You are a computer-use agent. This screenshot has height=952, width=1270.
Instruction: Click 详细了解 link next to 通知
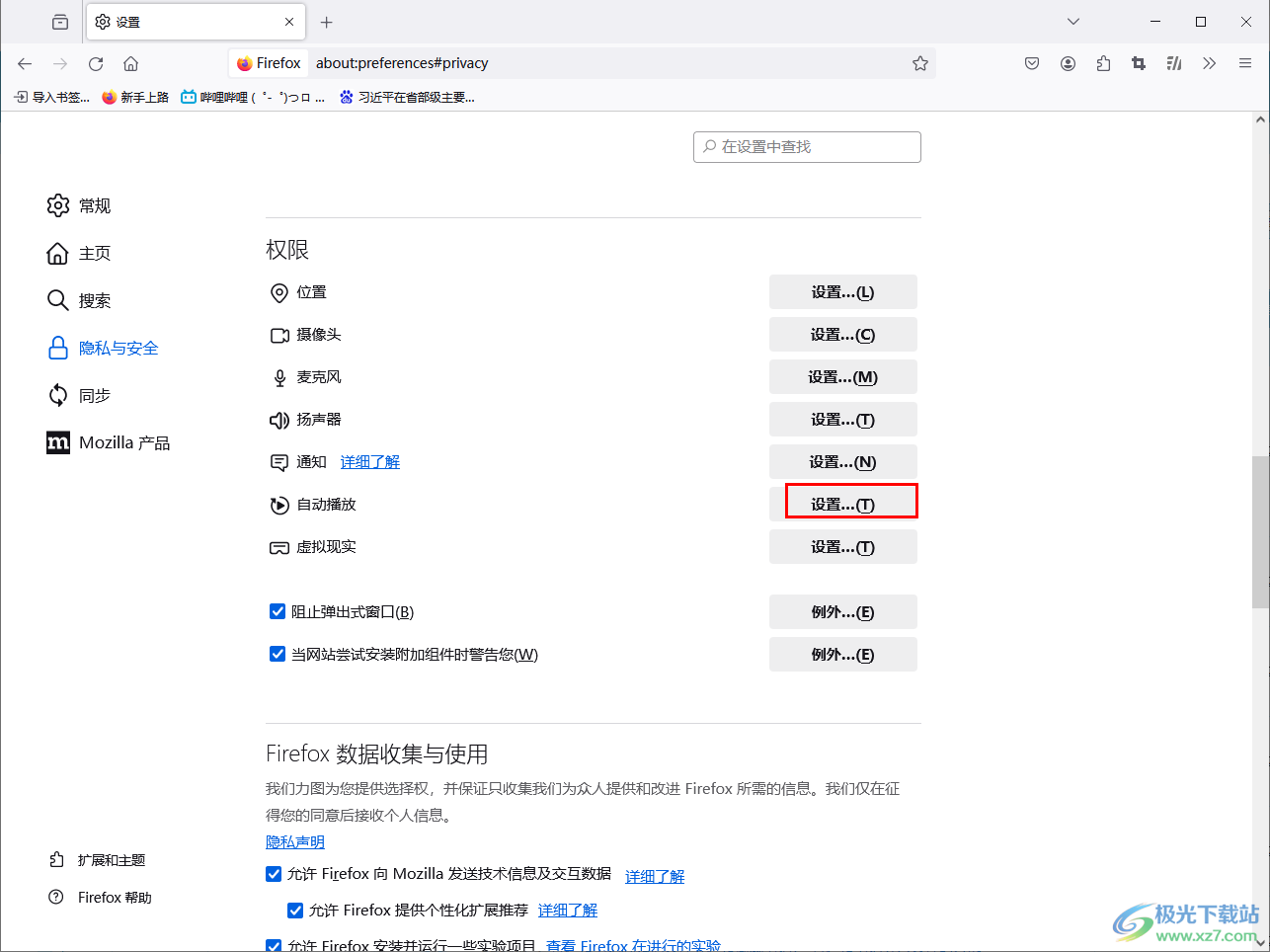[x=370, y=462]
